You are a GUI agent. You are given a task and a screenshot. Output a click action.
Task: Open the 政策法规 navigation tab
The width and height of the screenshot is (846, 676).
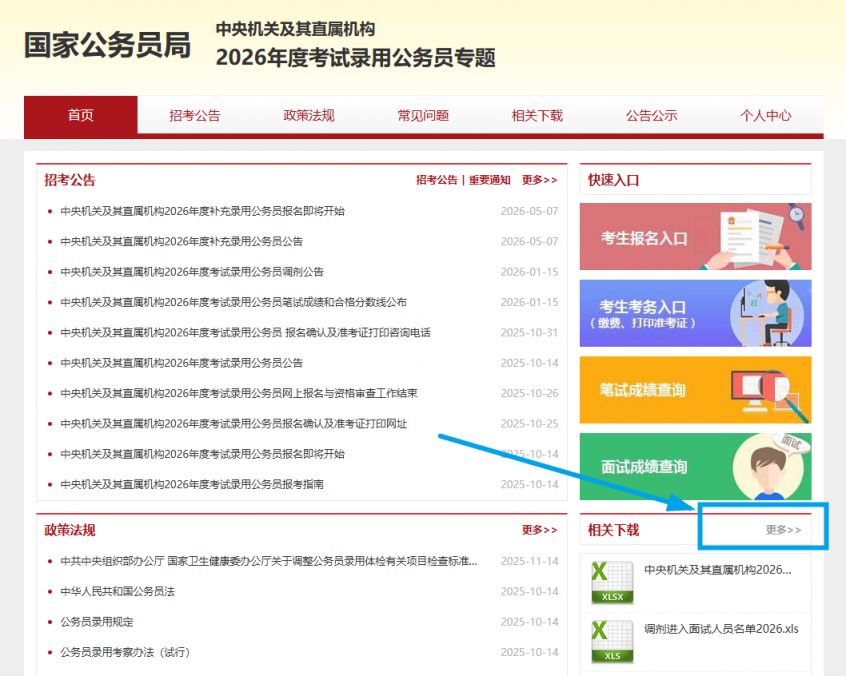(309, 115)
